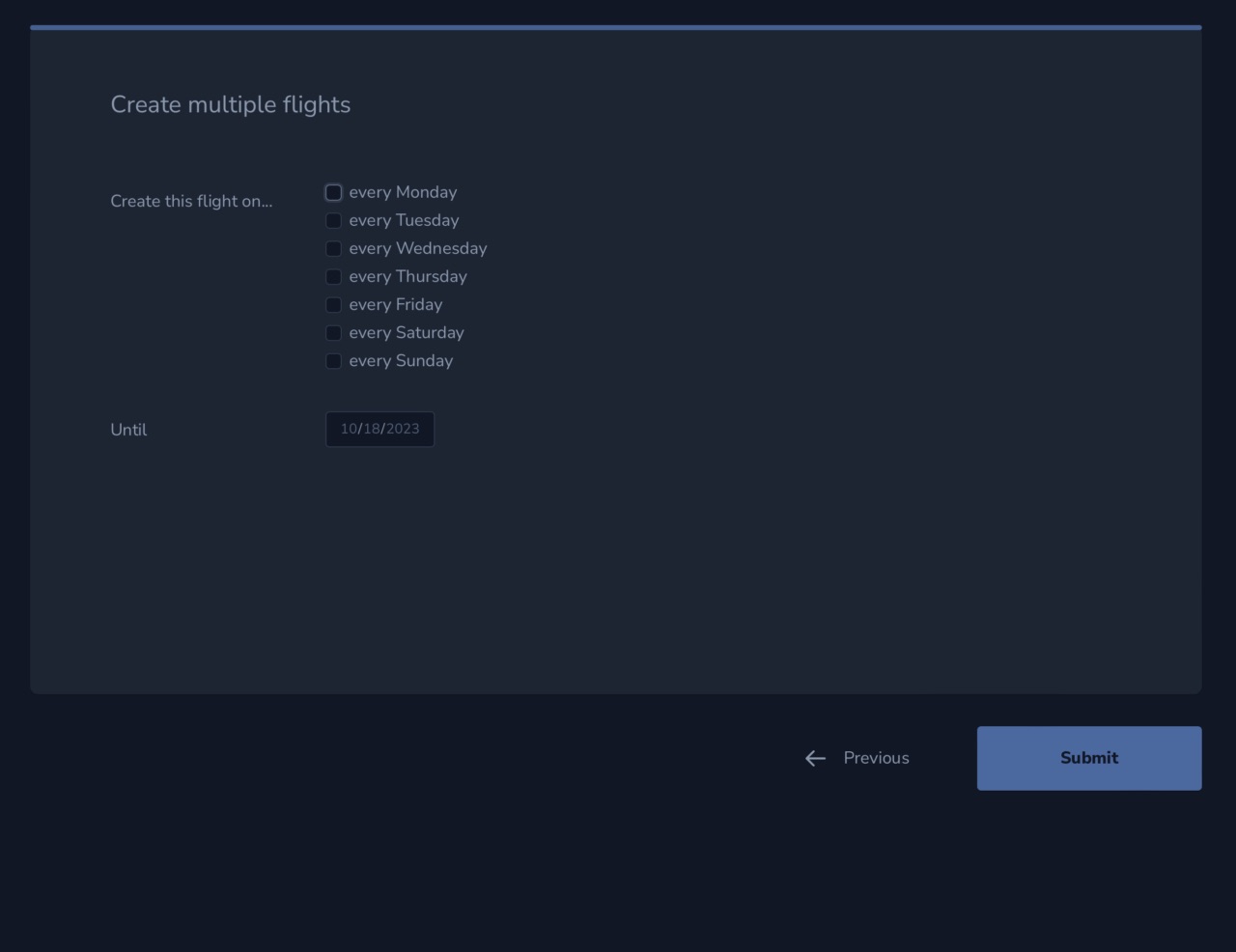Turn on the every Sunday checkbox

point(333,361)
